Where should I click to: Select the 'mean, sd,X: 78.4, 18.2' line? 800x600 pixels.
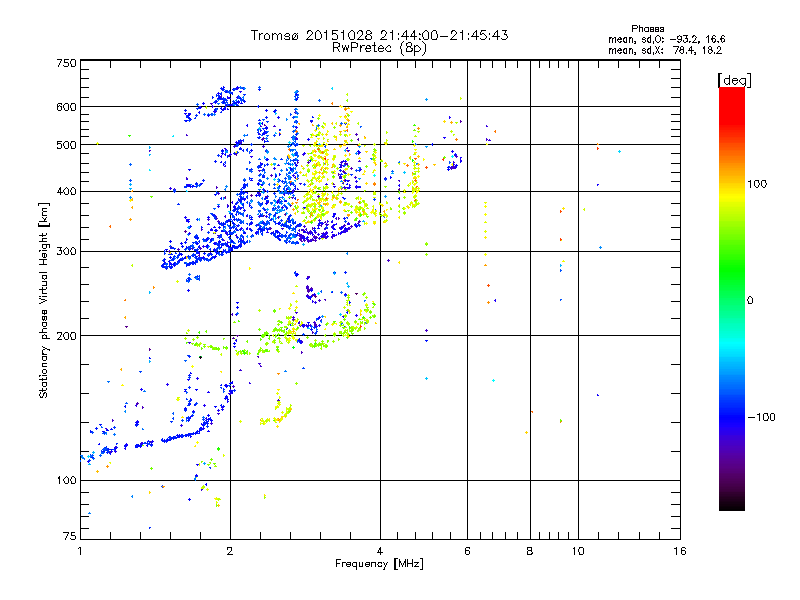(x=665, y=50)
